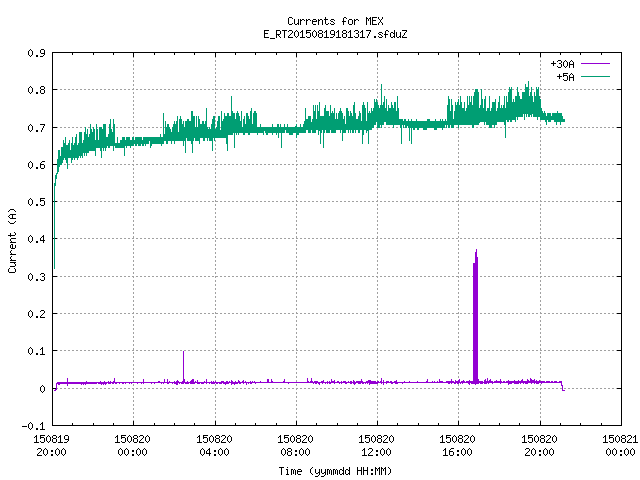640x480 pixels.
Task: Click the 150820 00:00 time tick label
Action: (133, 446)
